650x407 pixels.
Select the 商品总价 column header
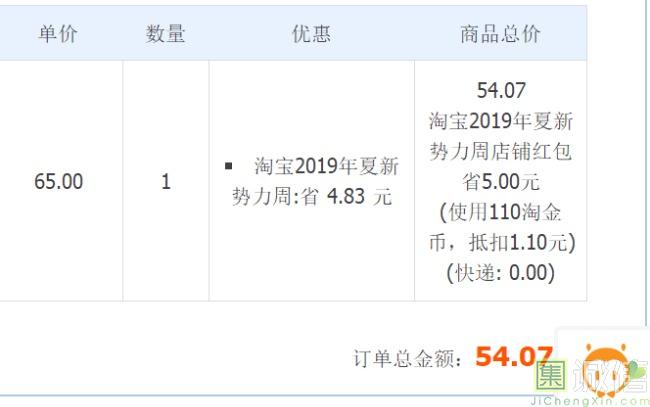(500, 33)
